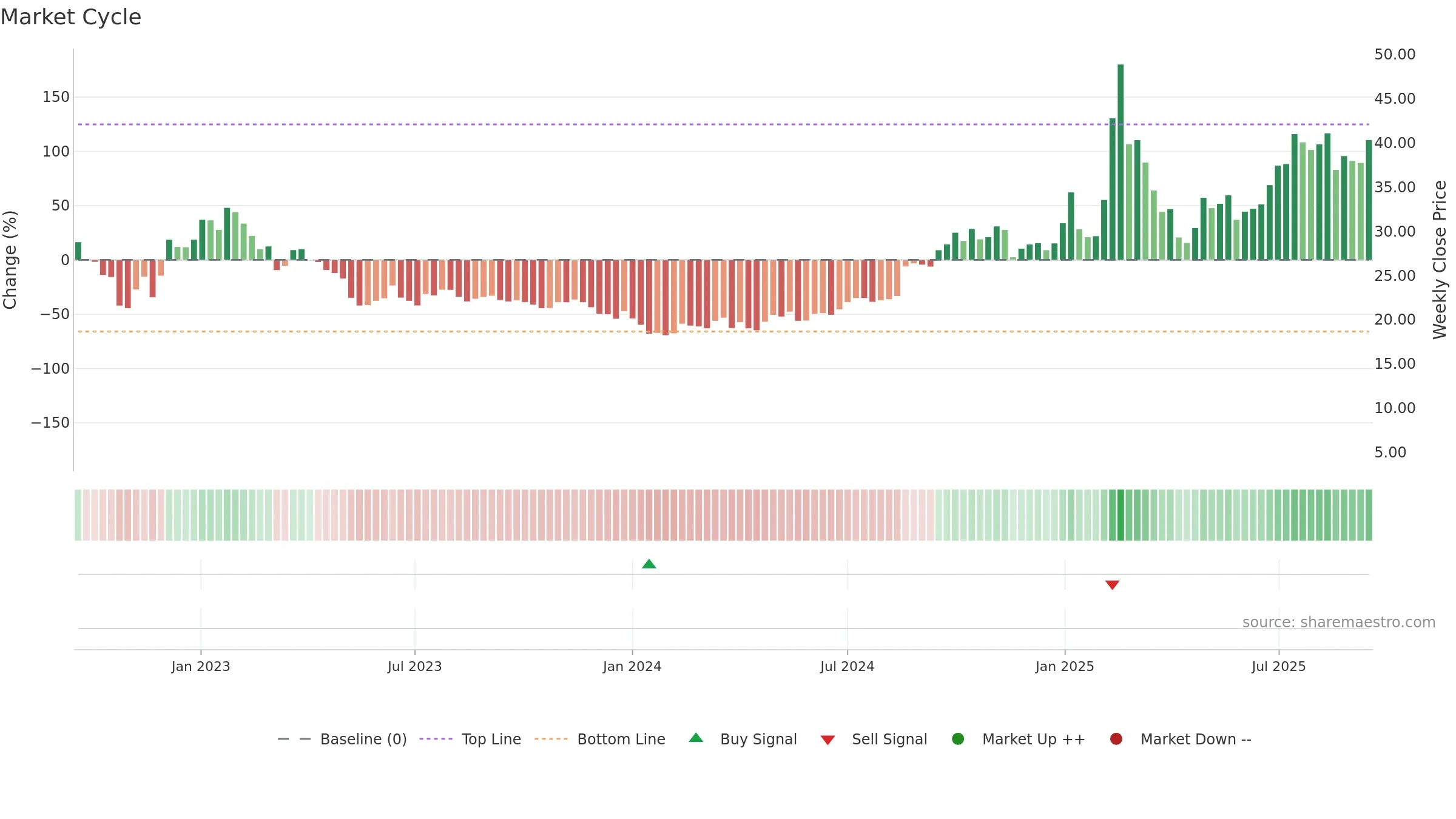Toggle Buy Signal legend entry
The image size is (1456, 819).
743,739
